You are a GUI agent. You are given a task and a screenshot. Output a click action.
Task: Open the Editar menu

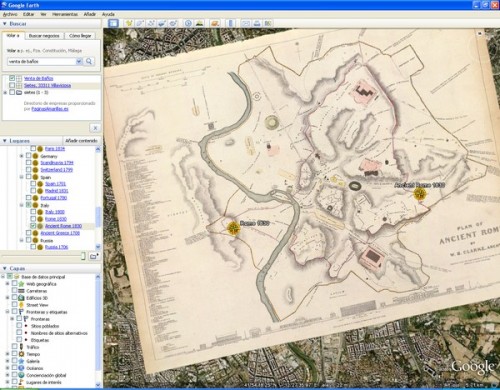[x=29, y=14]
